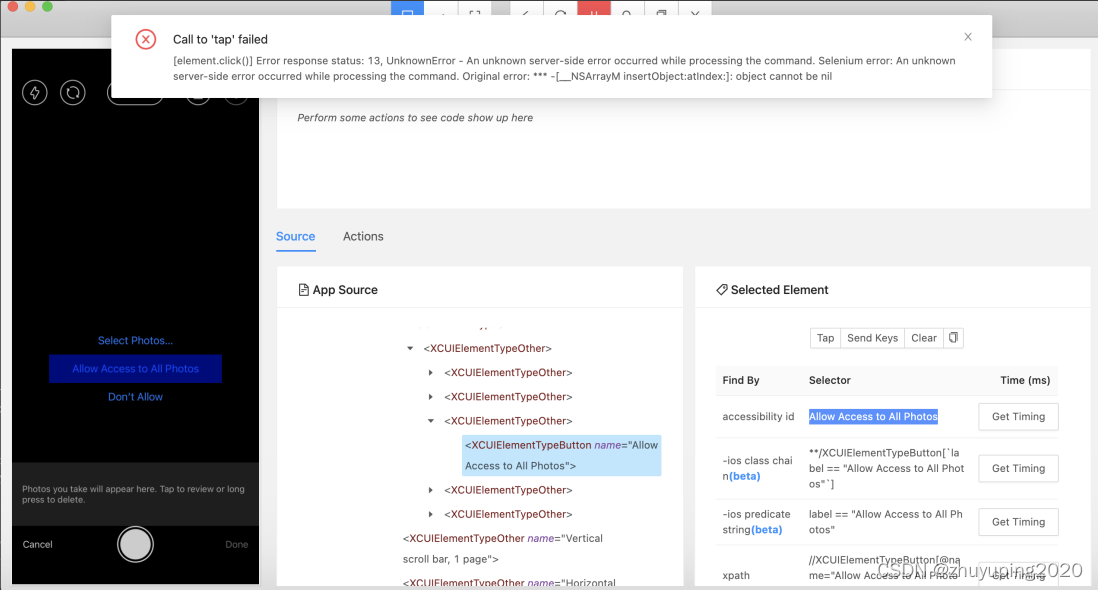Screen dimensions: 1098x590
Task: Get Timing for -ios predicate string selector
Action: tap(1018, 522)
